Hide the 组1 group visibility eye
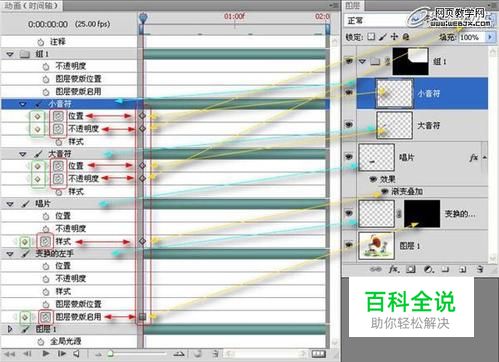 click(x=349, y=61)
